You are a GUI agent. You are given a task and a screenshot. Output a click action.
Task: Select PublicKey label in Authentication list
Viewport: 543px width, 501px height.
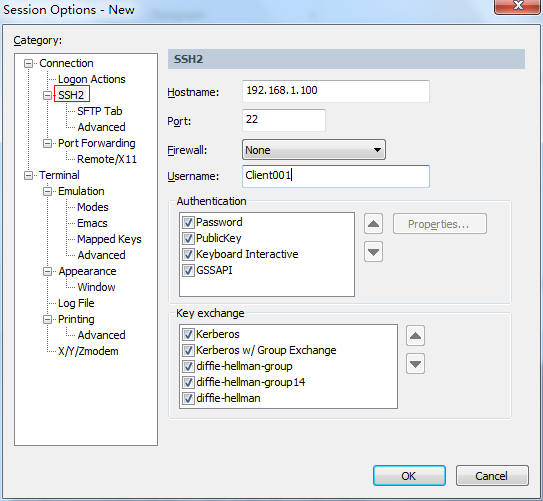(219, 238)
